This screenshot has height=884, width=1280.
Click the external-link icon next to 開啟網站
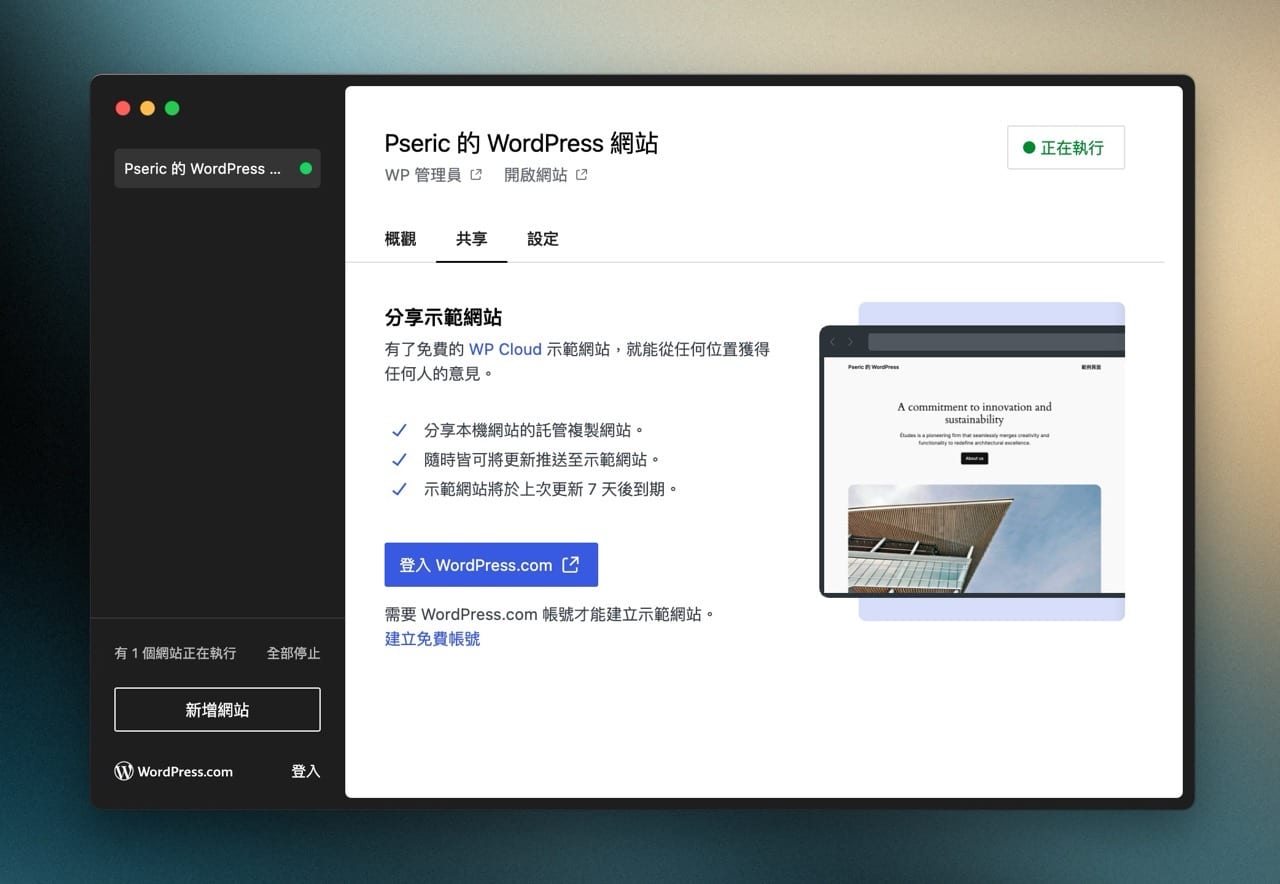tap(582, 175)
